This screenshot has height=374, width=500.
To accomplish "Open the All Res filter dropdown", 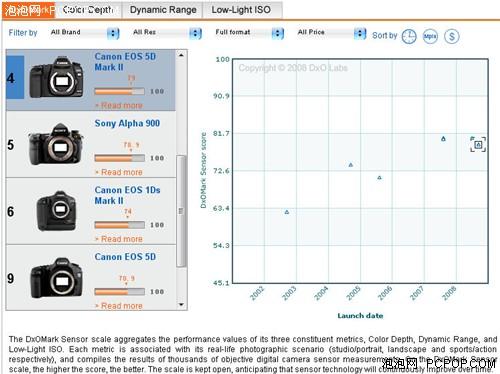I will pos(167,33).
